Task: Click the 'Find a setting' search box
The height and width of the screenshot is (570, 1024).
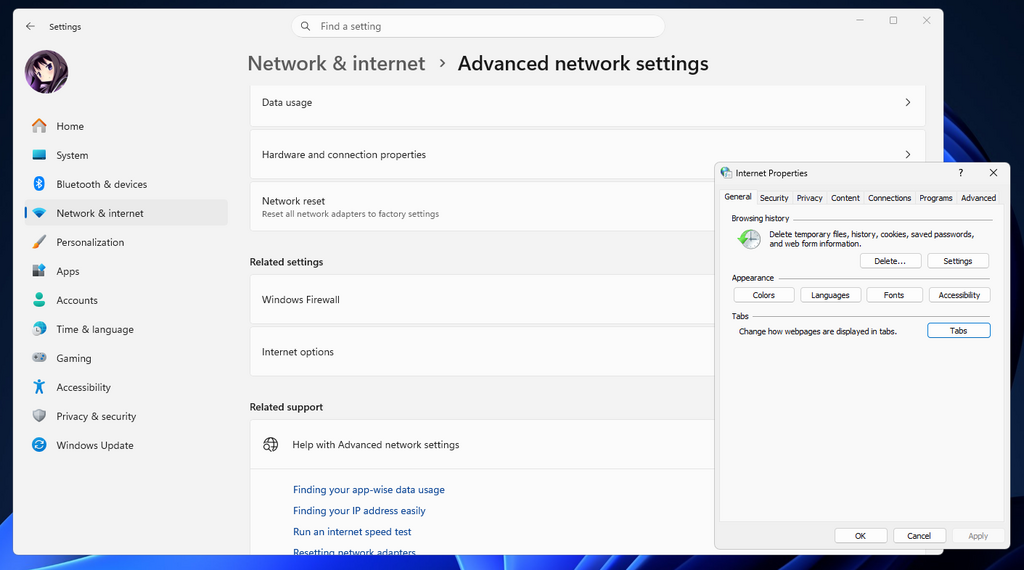Action: click(478, 26)
